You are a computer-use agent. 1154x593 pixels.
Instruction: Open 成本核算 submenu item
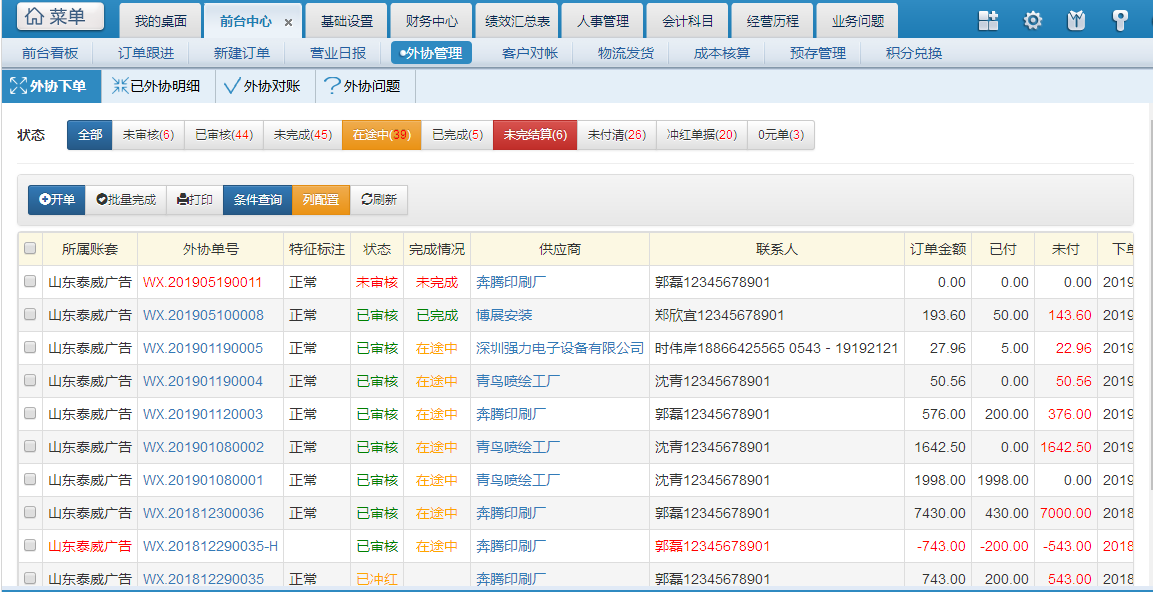pyautogui.click(x=721, y=53)
